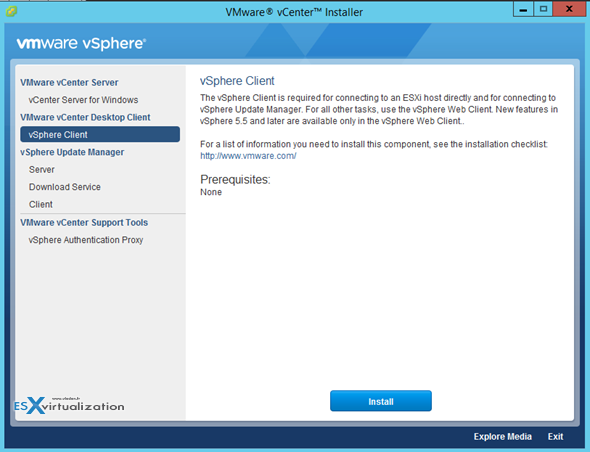The width and height of the screenshot is (590, 452).
Task: Click the installer icon in title bar
Action: click(11, 11)
